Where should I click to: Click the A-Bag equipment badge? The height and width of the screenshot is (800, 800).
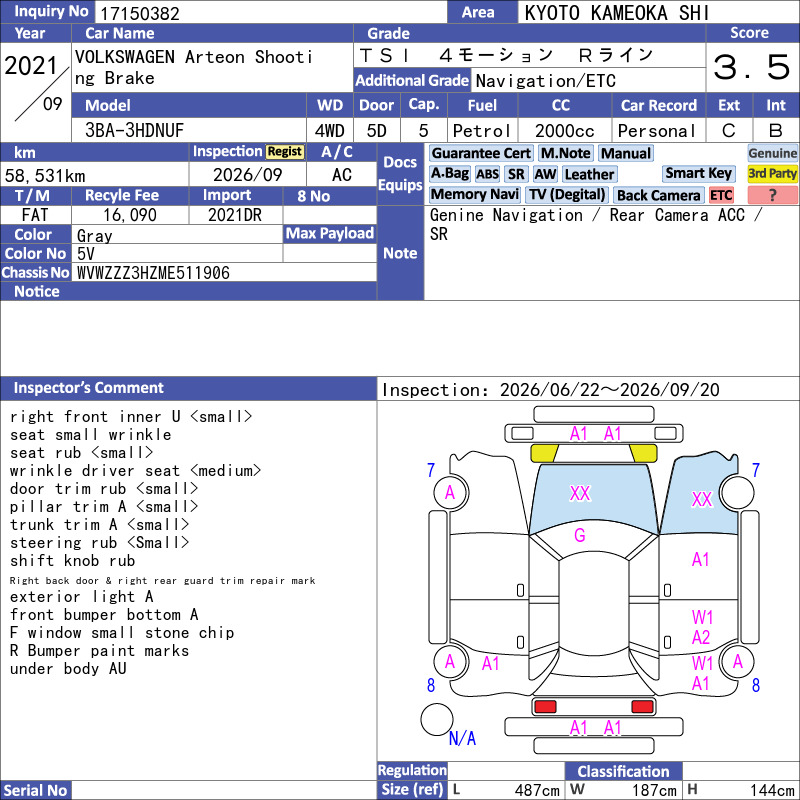point(449,174)
